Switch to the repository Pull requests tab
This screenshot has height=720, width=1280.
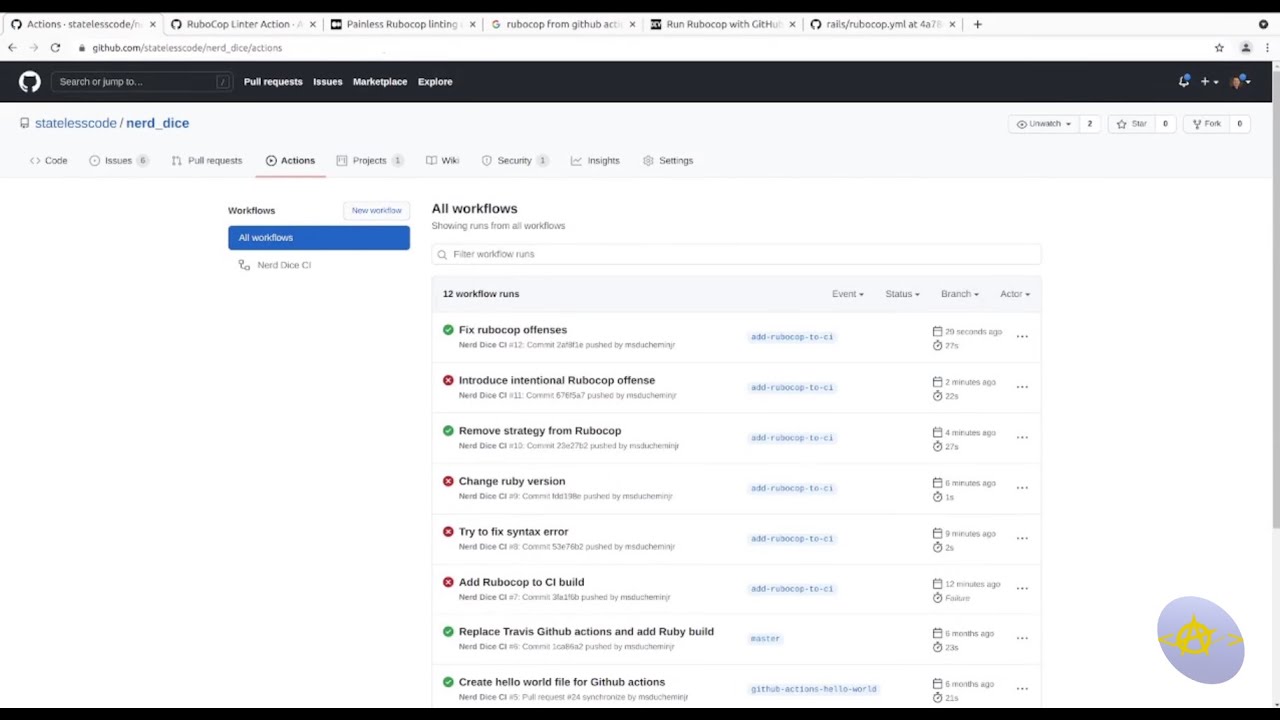click(x=206, y=160)
